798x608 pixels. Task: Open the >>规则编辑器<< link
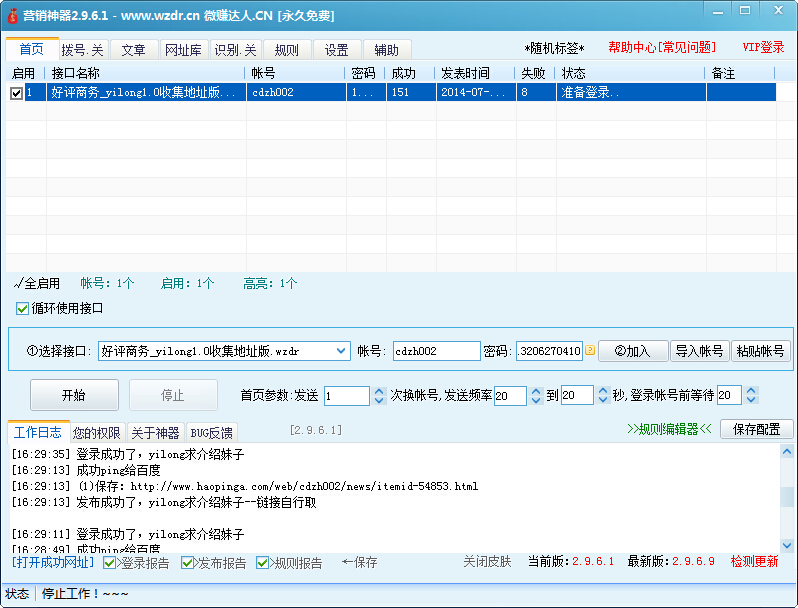[669, 429]
